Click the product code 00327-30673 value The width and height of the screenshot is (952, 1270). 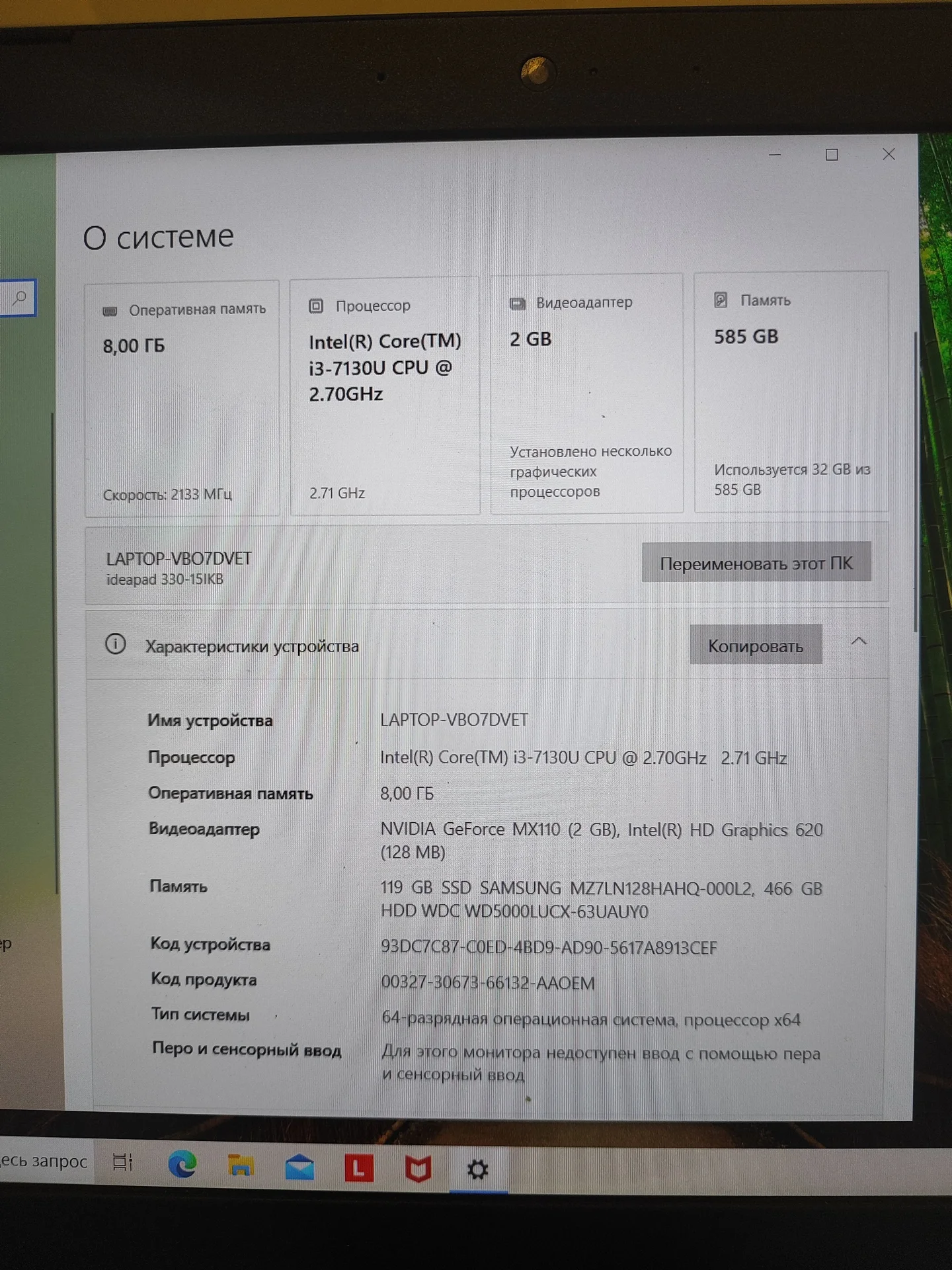pos(488,984)
